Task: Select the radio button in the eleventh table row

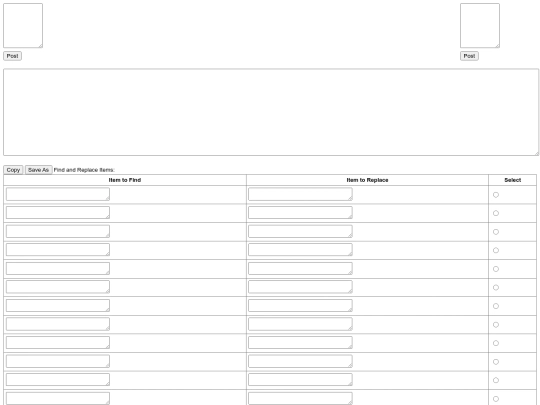Action: click(x=496, y=380)
